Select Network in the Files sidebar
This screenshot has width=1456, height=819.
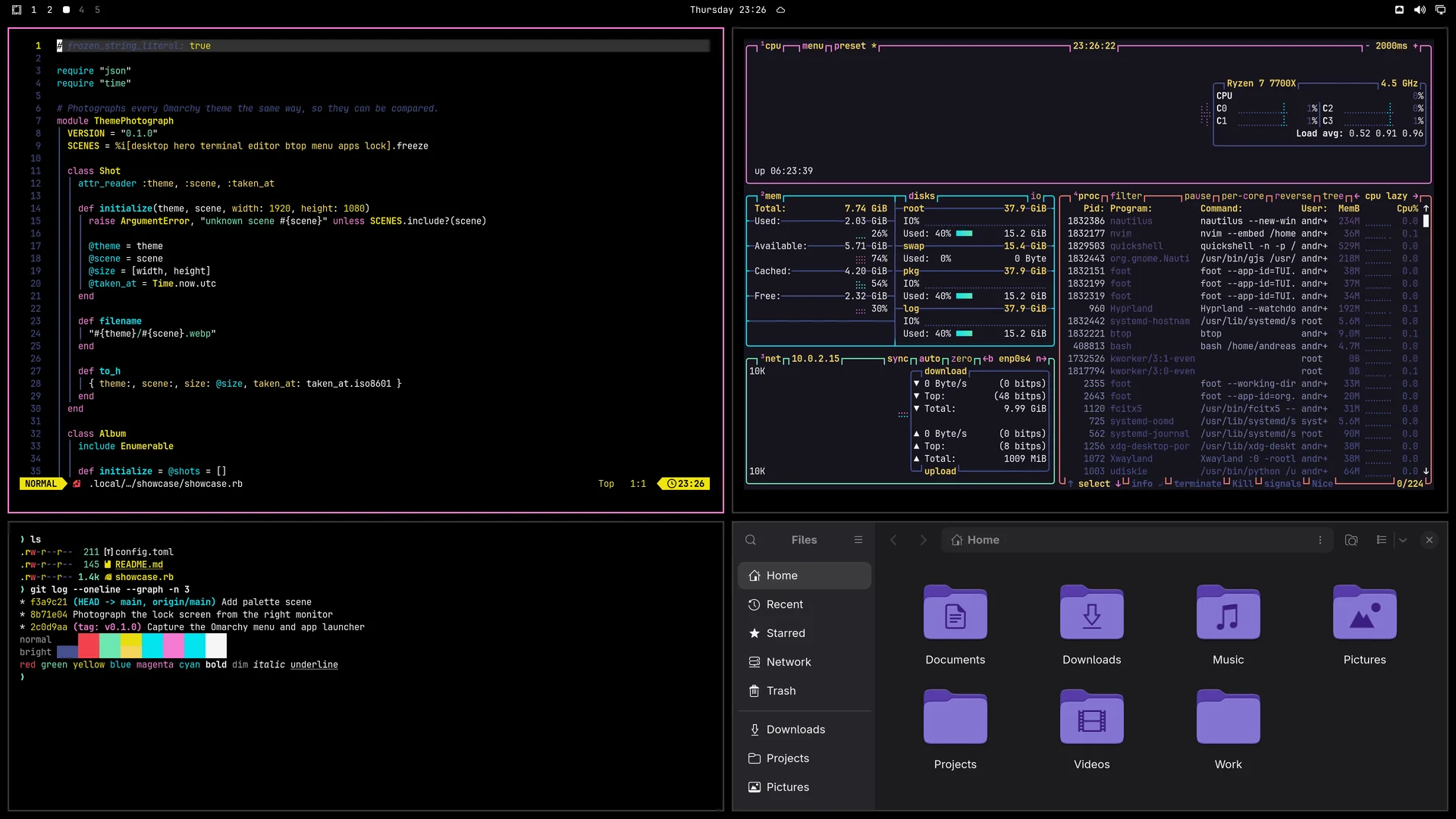[x=805, y=662]
